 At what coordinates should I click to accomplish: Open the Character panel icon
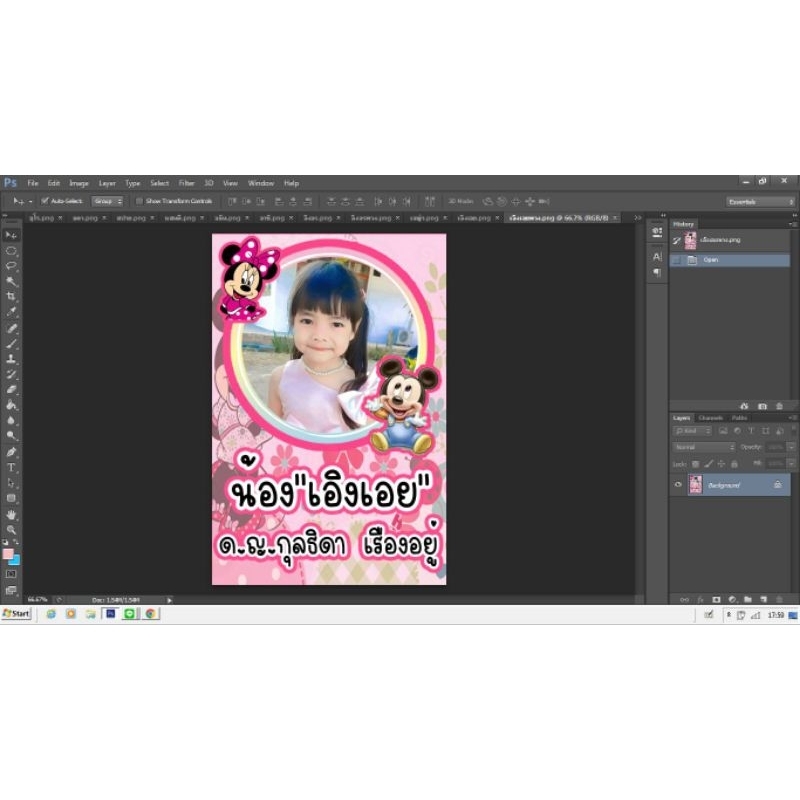point(657,257)
